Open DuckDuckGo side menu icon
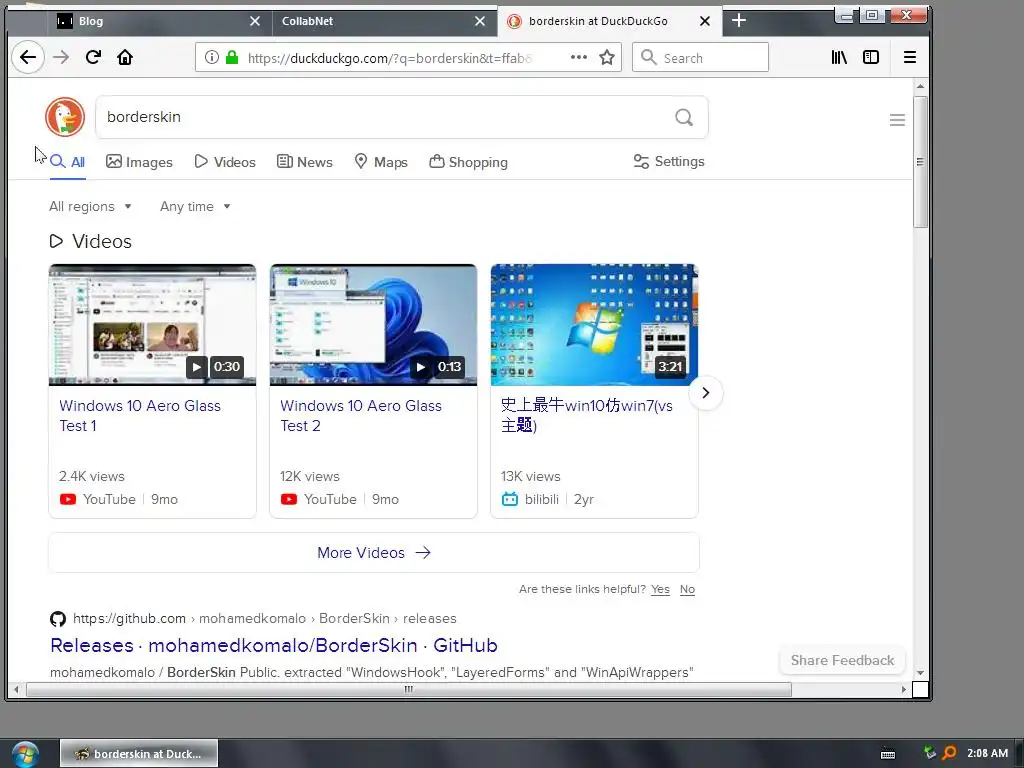This screenshot has height=768, width=1024. [x=897, y=120]
